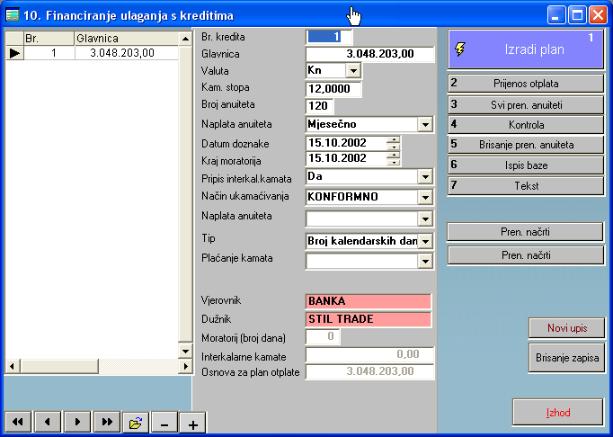Viewport: 613px width, 437px height.
Task: Go to previous record arrow
Action: pos(47,423)
